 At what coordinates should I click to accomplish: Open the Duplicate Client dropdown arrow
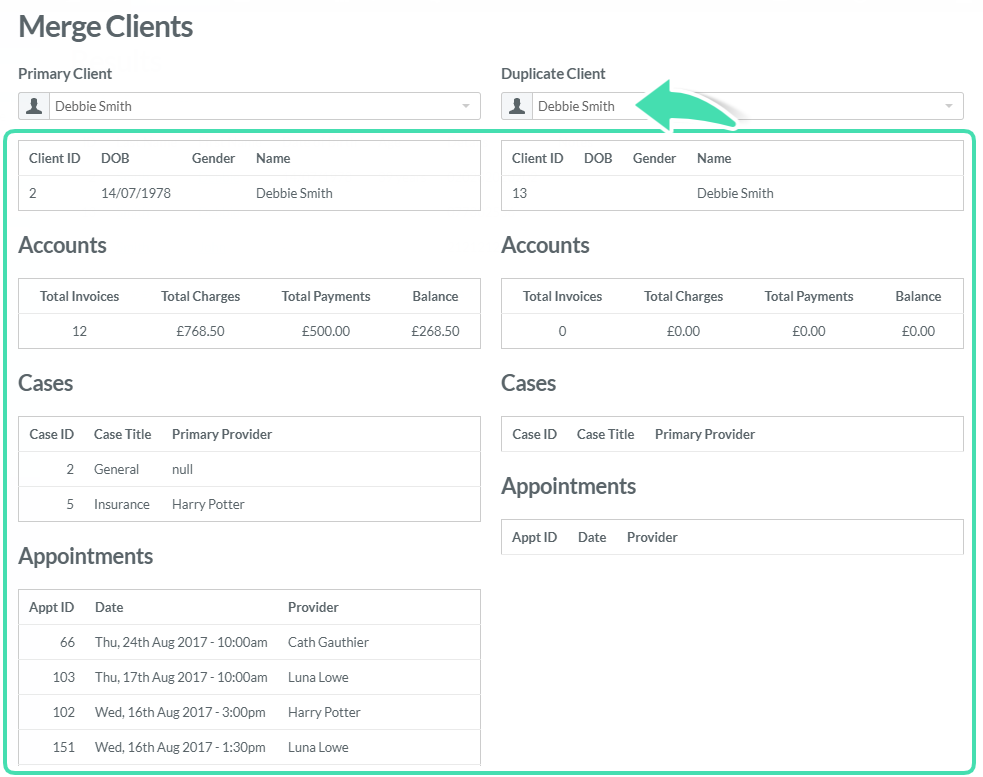949,106
